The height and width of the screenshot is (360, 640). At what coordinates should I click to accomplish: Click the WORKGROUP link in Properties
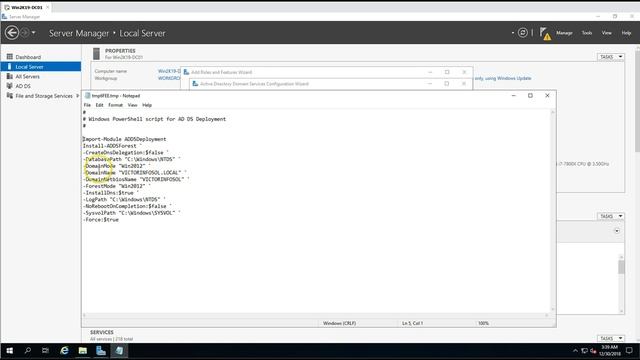169,78
